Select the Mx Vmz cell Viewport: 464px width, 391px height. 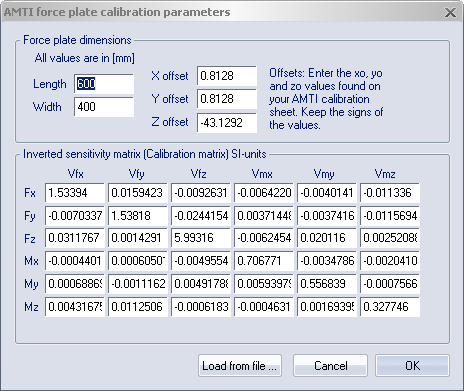point(390,261)
